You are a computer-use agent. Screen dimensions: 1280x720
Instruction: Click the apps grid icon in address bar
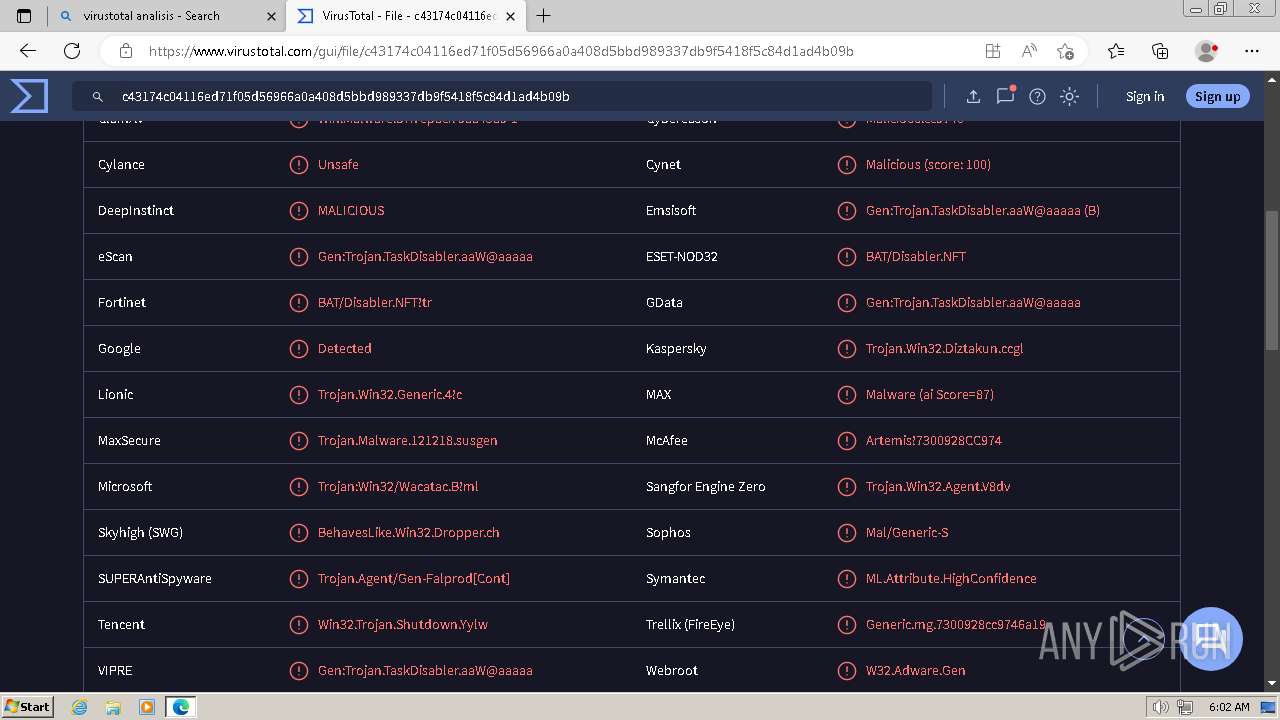click(992, 51)
